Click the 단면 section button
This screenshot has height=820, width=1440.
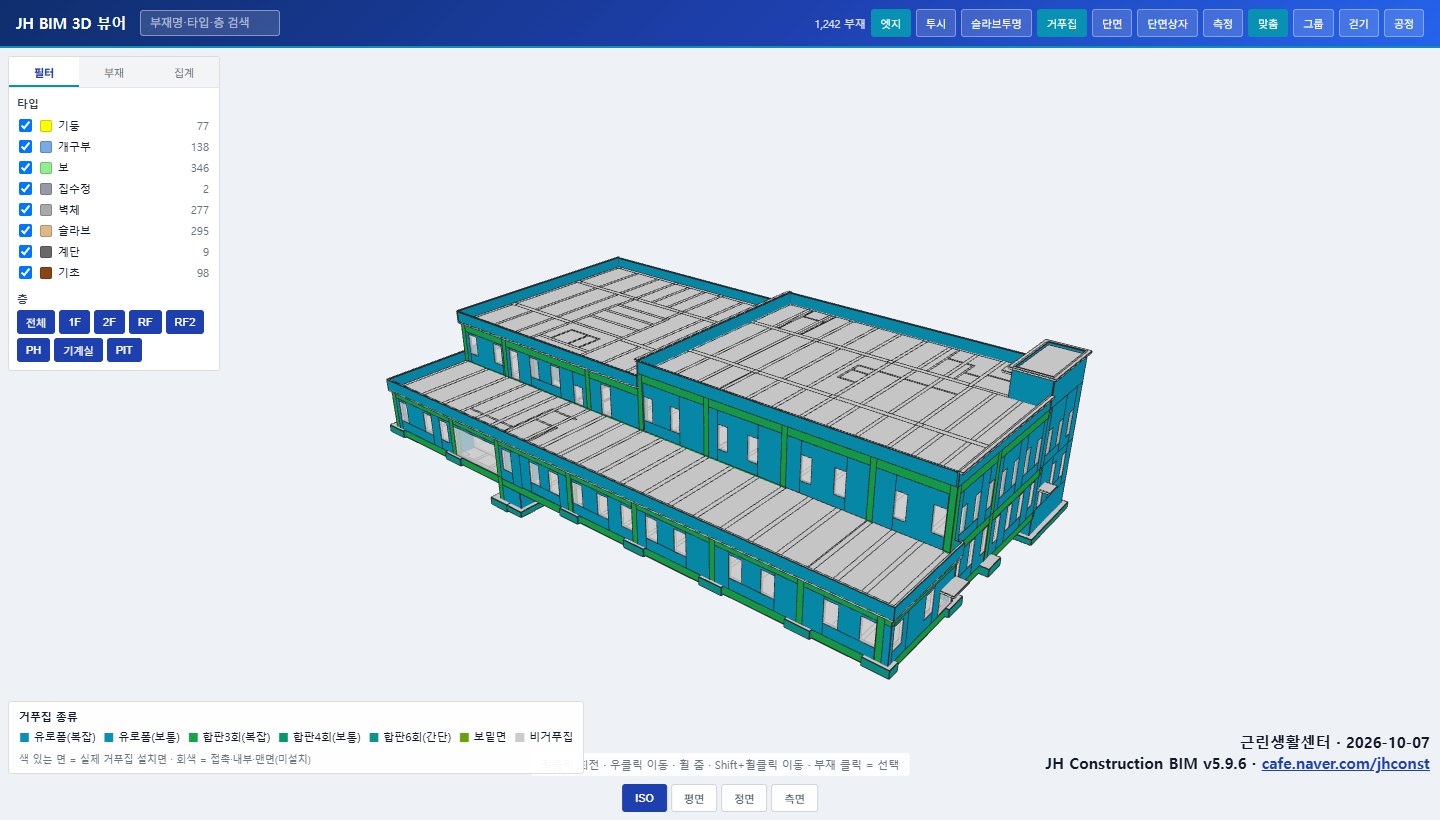pos(1112,23)
